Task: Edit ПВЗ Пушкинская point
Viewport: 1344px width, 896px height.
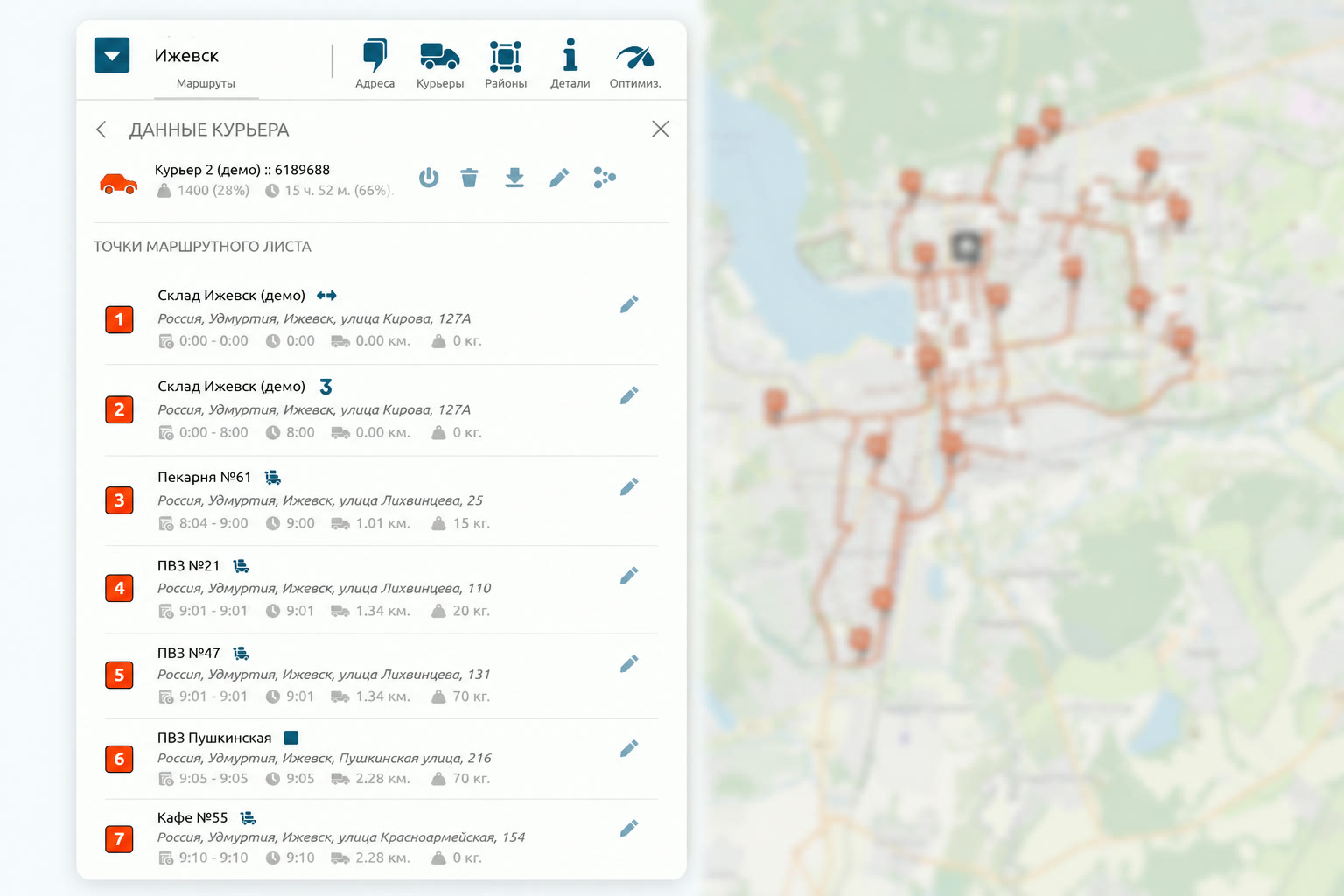Action: 629,748
